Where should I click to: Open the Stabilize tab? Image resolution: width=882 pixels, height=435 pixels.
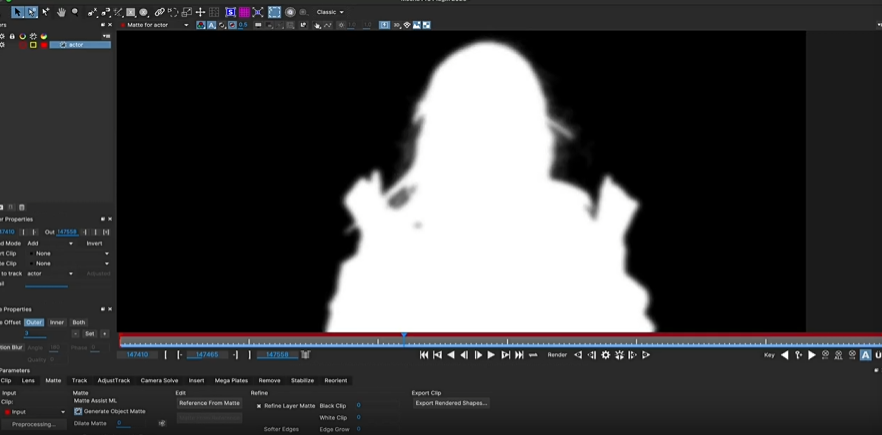coord(302,380)
